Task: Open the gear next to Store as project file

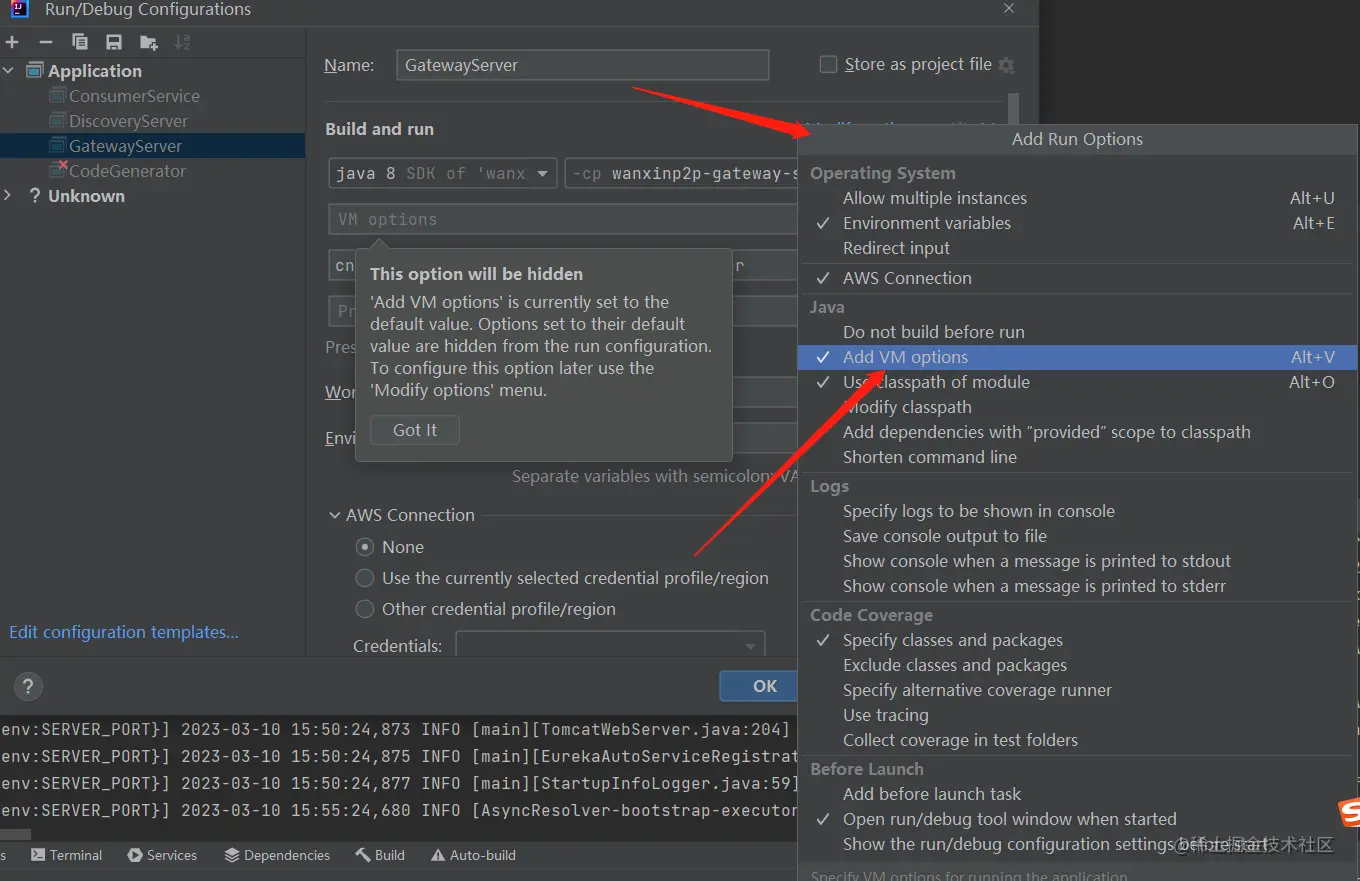Action: [x=1006, y=65]
